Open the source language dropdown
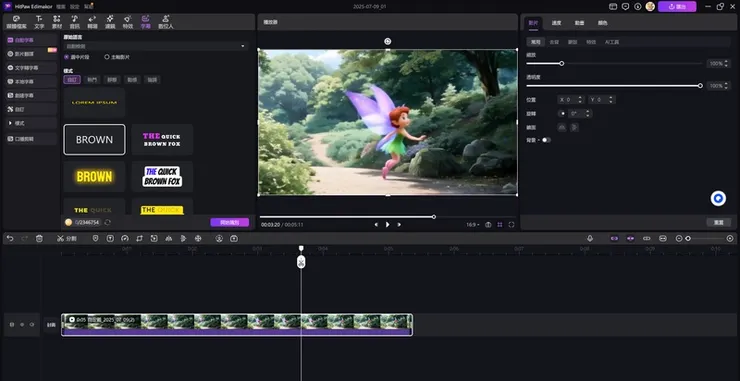Viewport: 740px width, 381px height. pos(156,46)
